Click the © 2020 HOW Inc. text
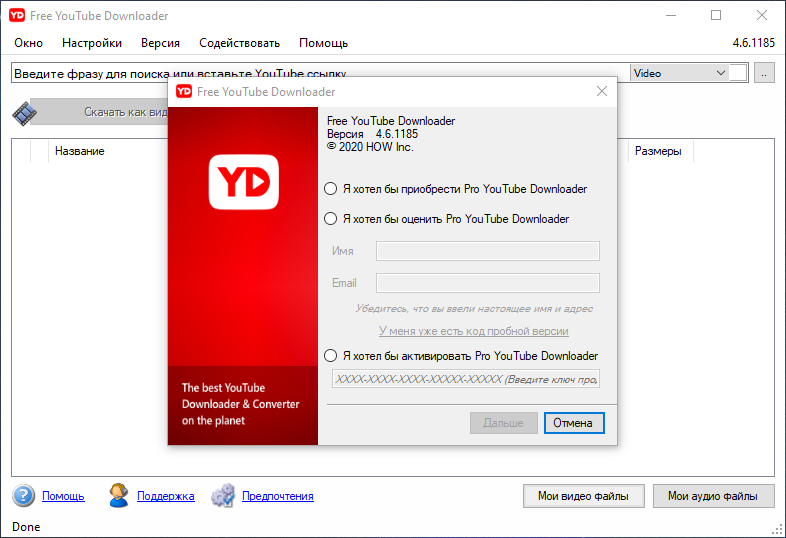786x538 pixels. (370, 147)
